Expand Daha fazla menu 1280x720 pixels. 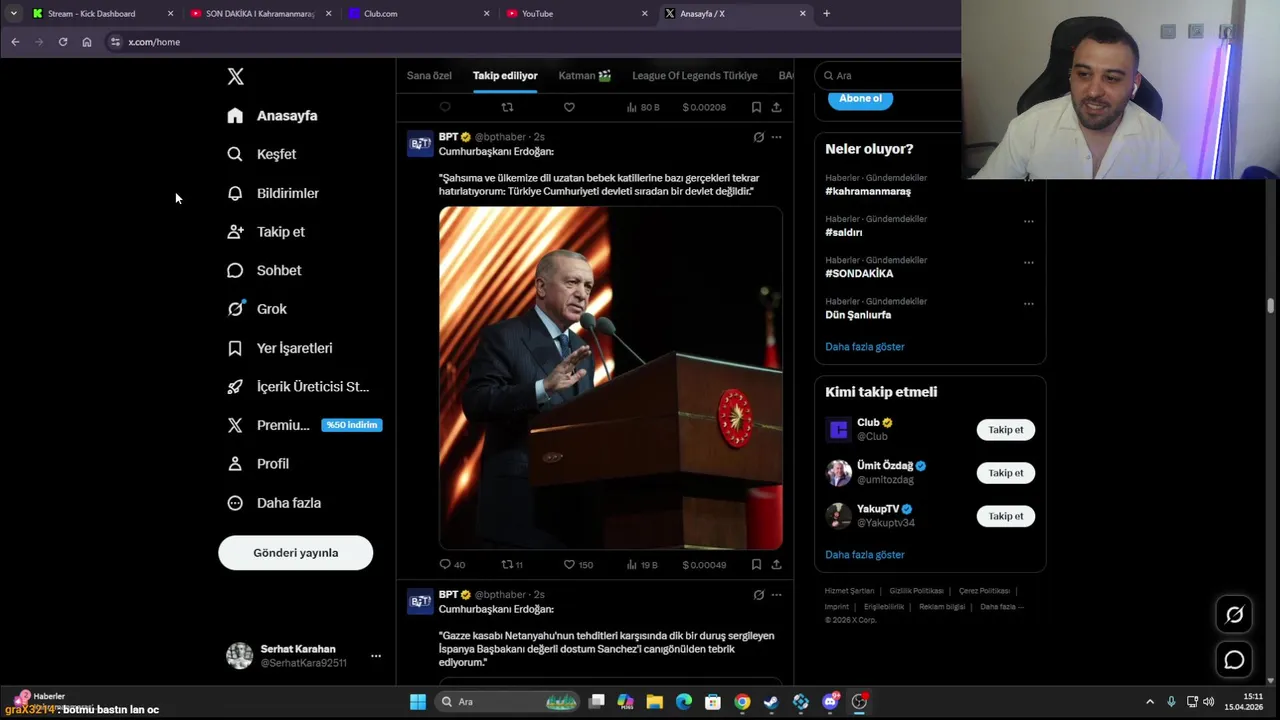click(274, 503)
